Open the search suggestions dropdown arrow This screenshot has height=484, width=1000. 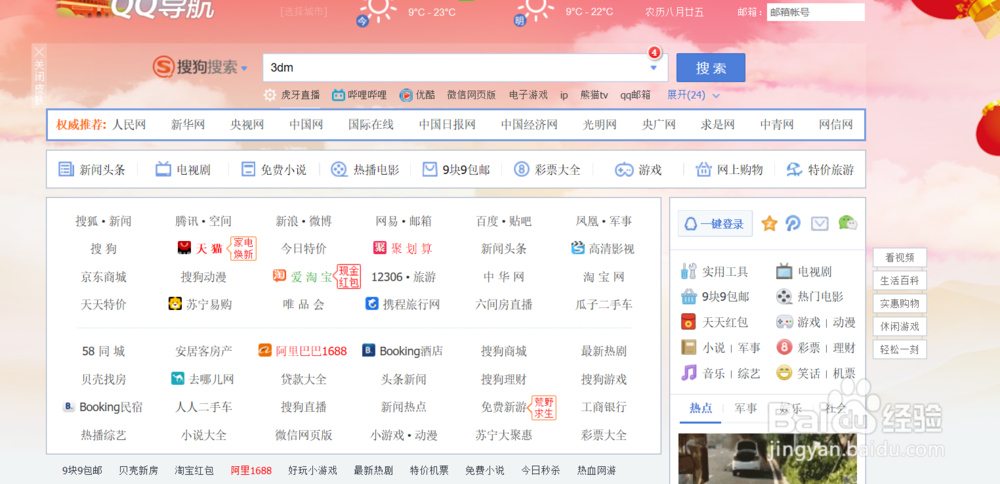tap(653, 68)
